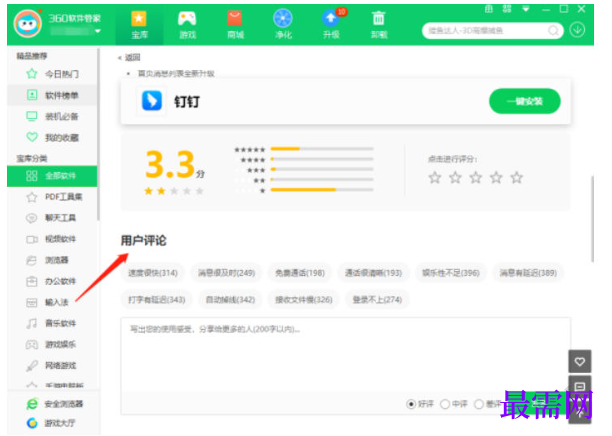This screenshot has height=436, width=612.
Task: Click the grid apps icon in title bar
Action: pos(507,9)
